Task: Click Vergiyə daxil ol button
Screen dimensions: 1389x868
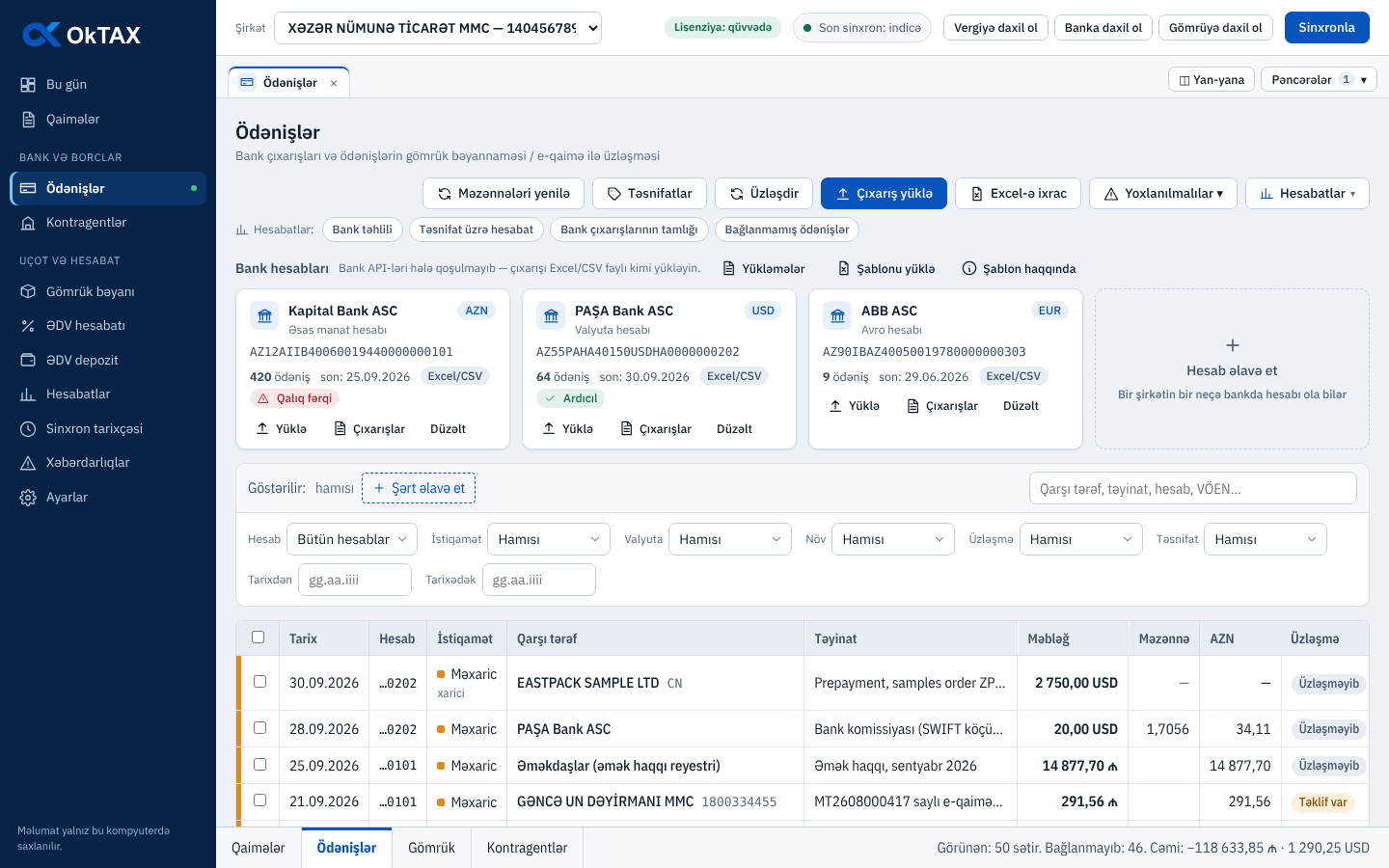Action: tap(995, 28)
